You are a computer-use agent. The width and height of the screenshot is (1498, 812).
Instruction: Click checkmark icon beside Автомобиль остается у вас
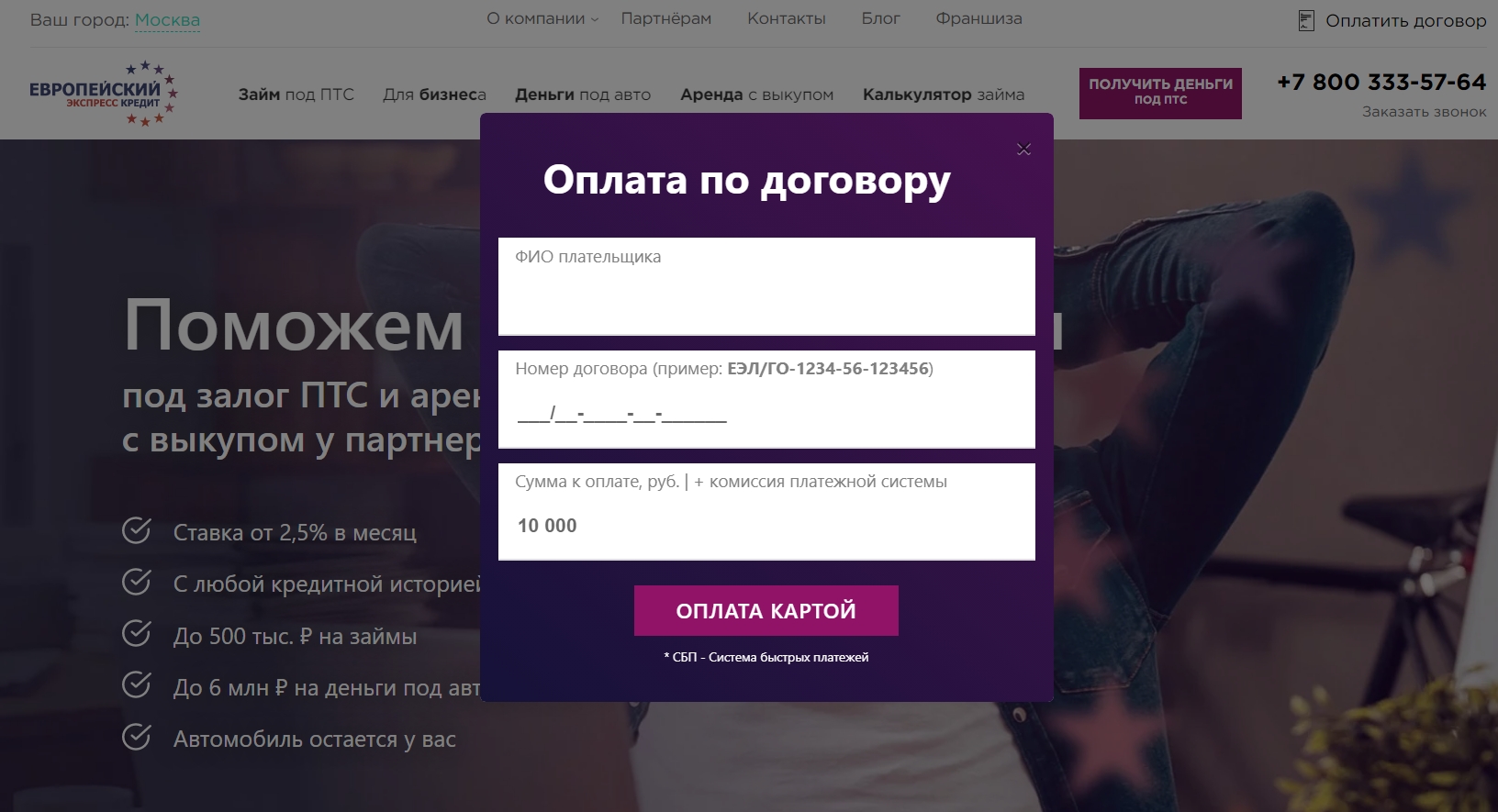[x=137, y=737]
